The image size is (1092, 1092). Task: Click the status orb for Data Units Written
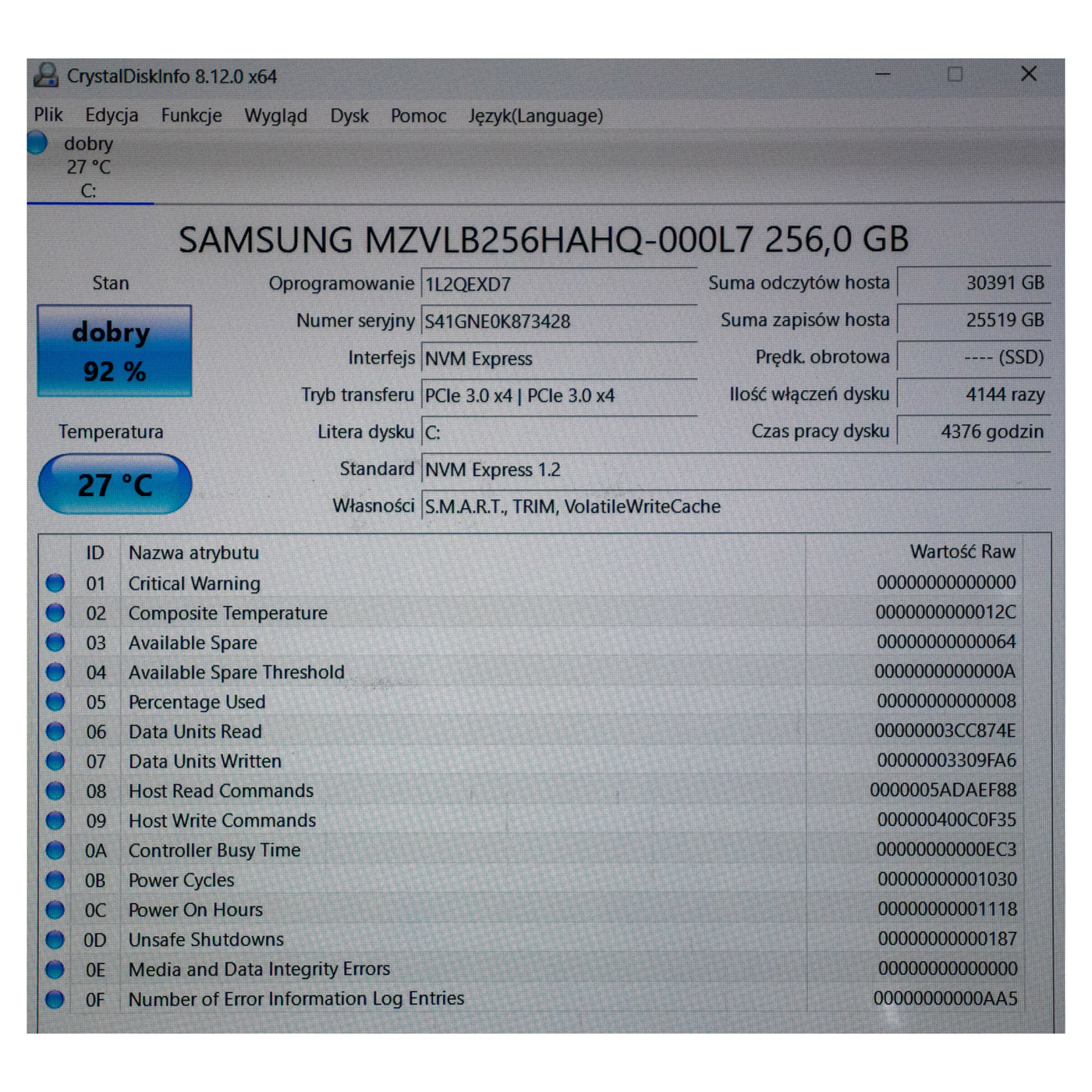[x=55, y=760]
